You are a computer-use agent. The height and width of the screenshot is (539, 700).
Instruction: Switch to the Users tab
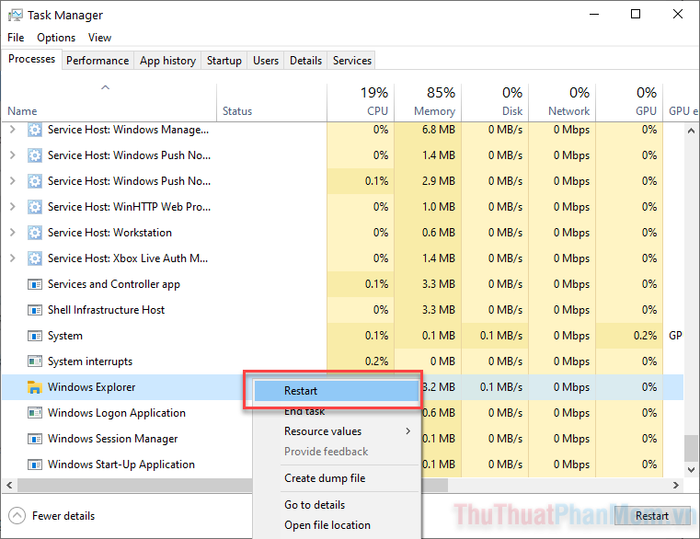[x=266, y=60]
